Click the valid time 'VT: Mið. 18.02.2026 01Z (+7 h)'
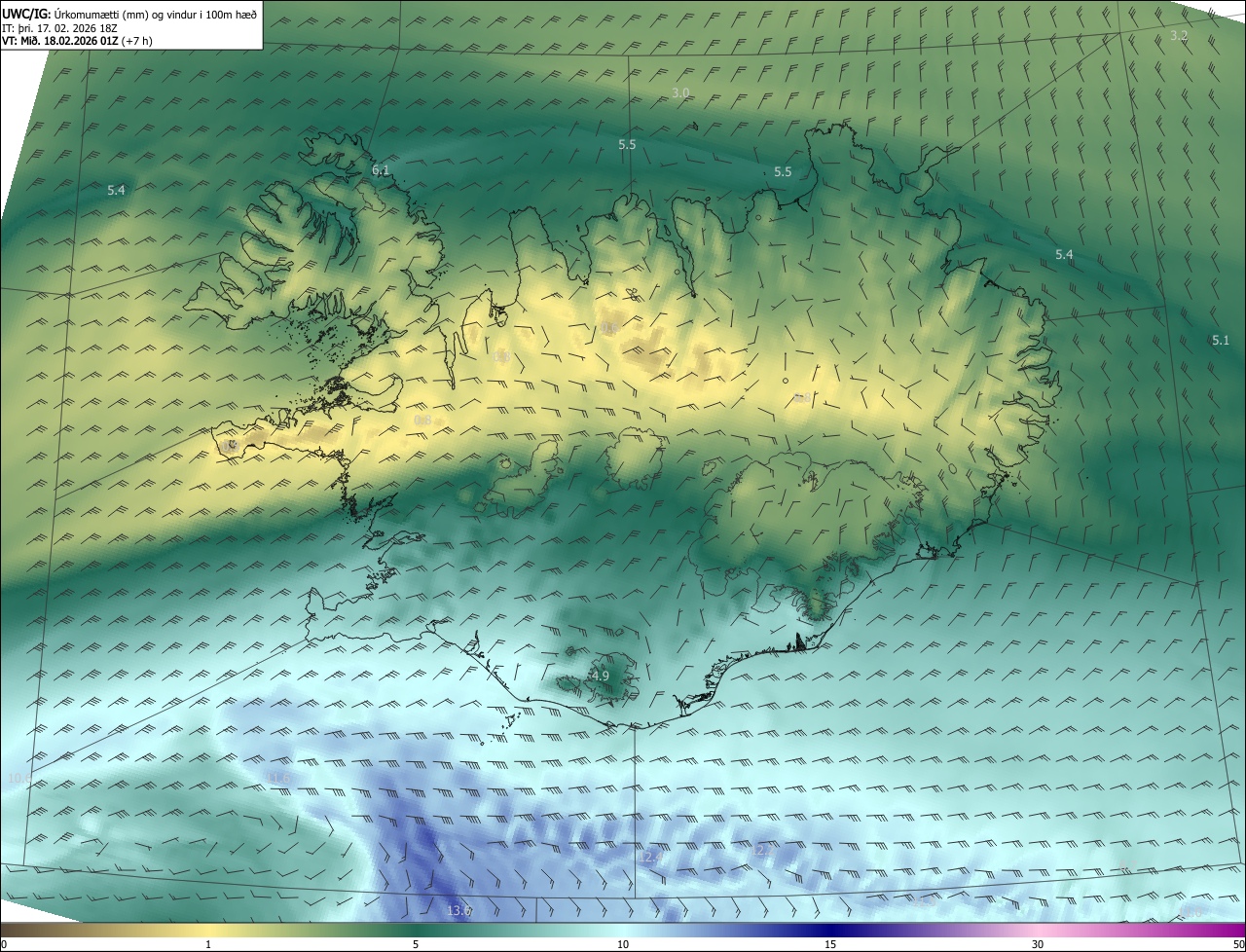The image size is (1246, 952). [x=77, y=41]
